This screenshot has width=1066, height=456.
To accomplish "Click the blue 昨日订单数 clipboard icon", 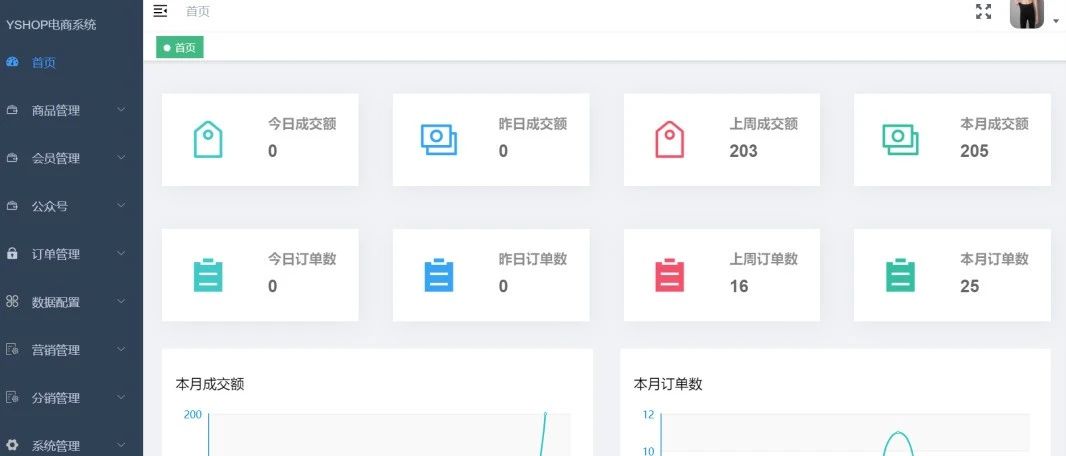I will click(438, 274).
